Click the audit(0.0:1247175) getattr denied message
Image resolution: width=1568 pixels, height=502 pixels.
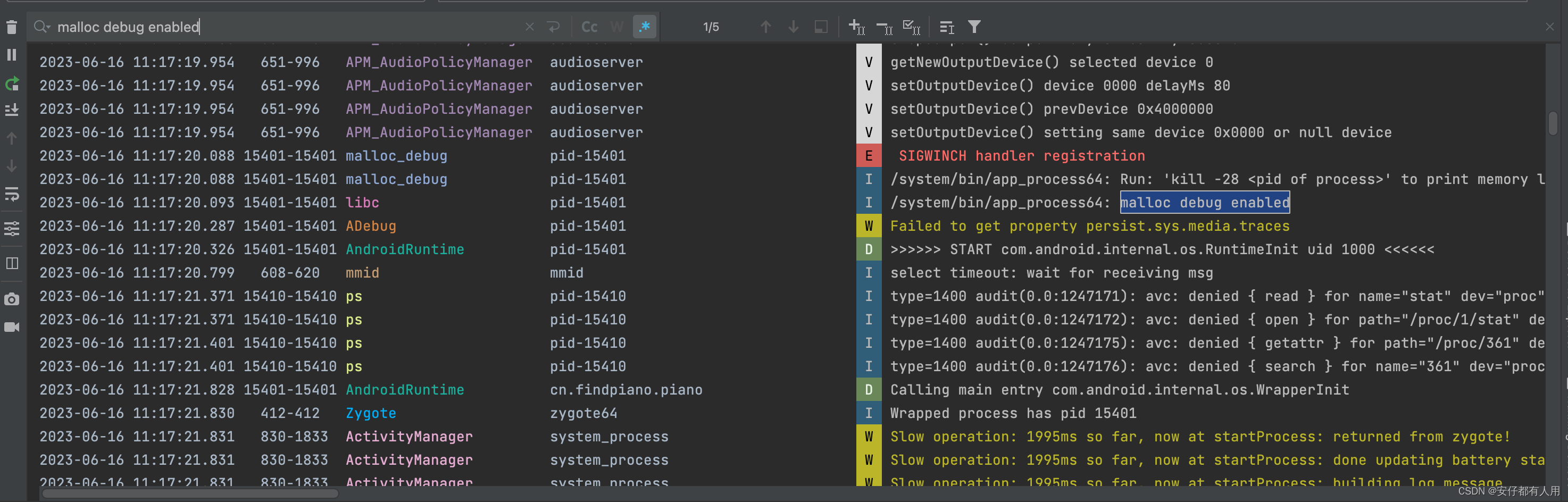(1217, 343)
